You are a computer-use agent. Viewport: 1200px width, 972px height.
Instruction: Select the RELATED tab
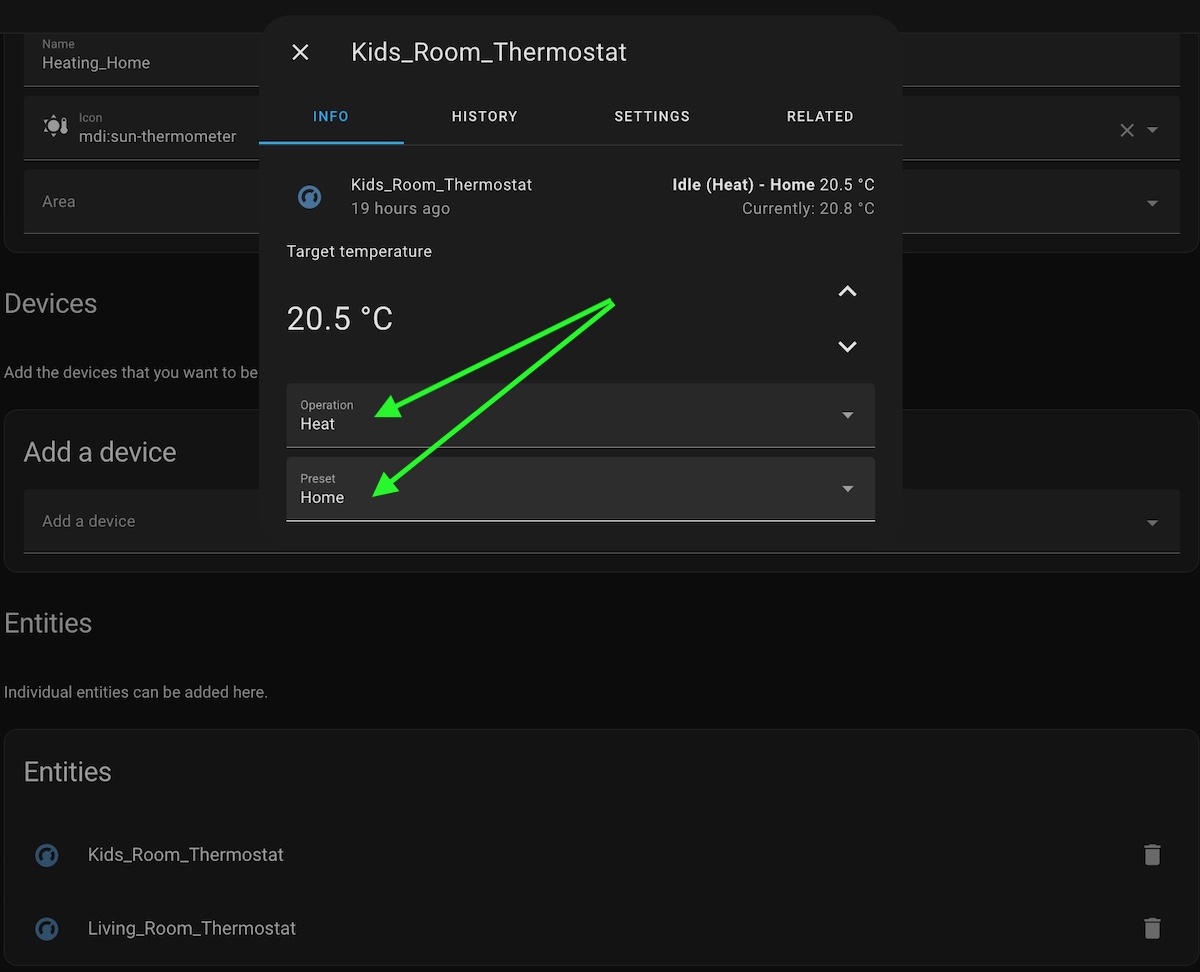point(820,116)
